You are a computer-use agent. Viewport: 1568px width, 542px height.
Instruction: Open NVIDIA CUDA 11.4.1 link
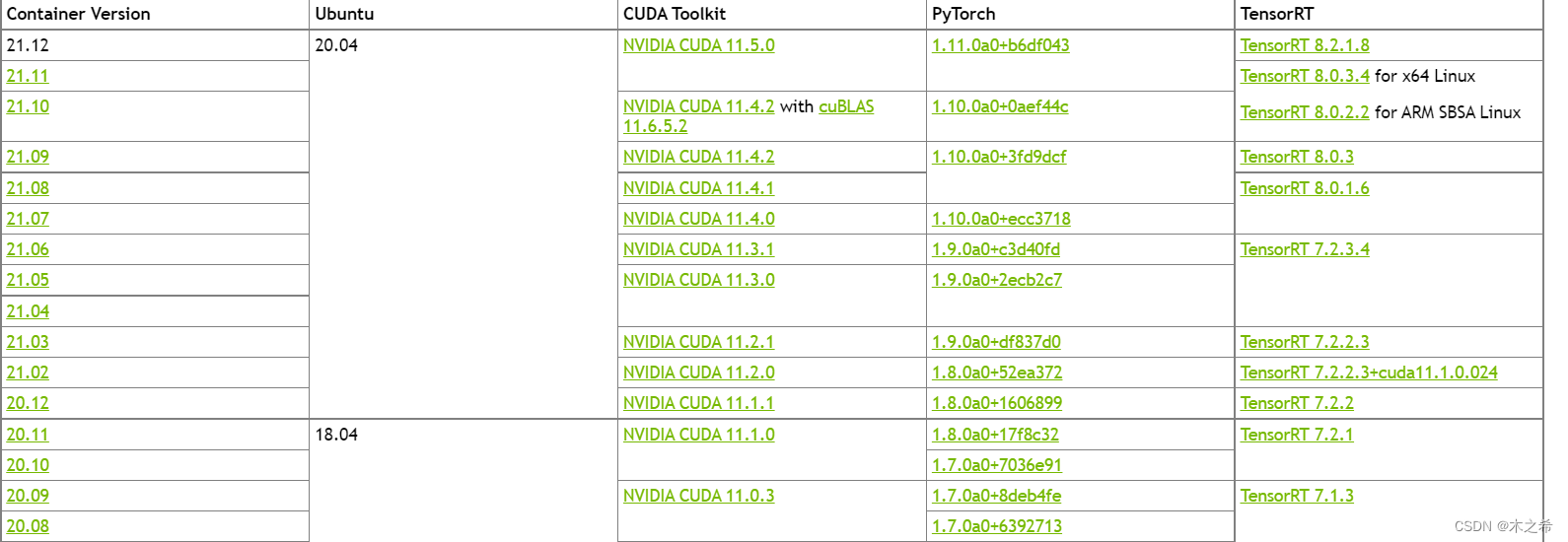(699, 188)
